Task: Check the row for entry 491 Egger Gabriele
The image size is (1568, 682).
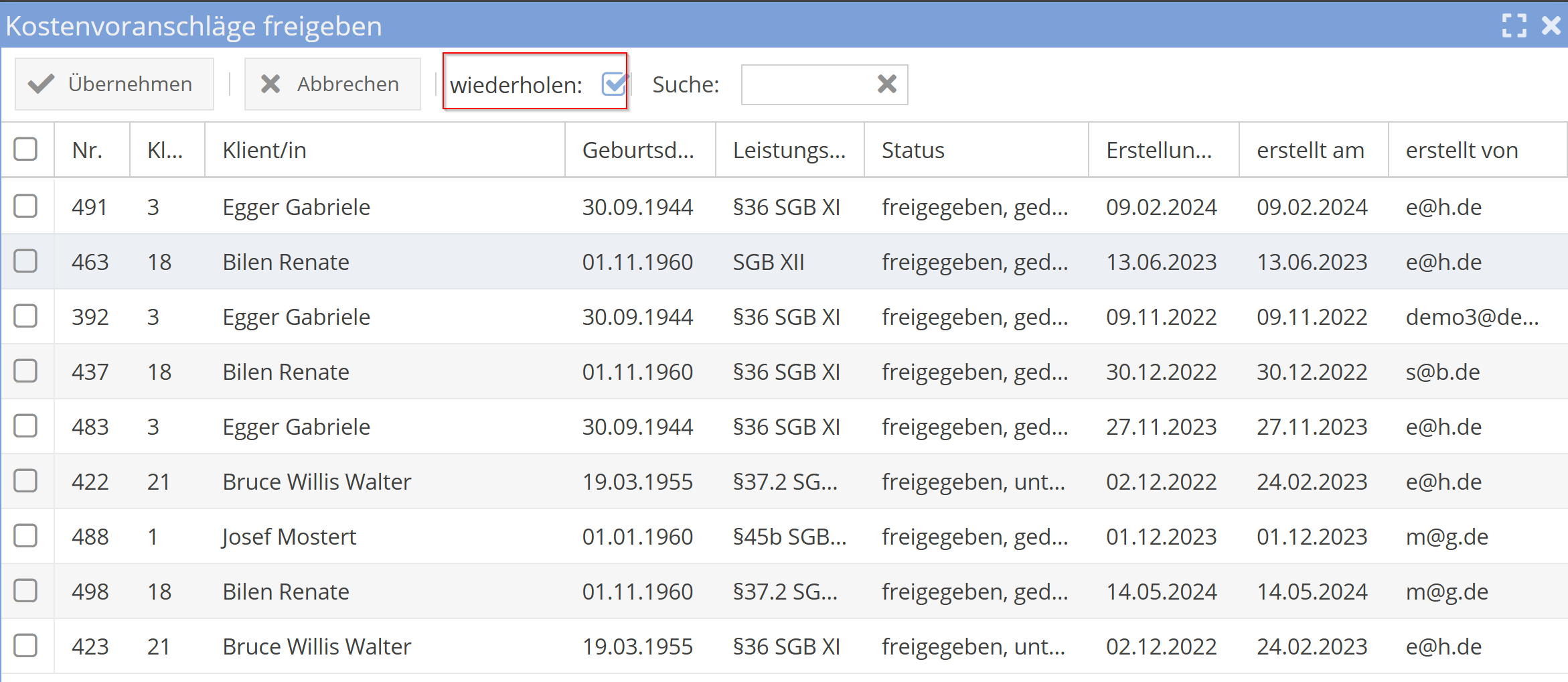Action: tap(25, 206)
